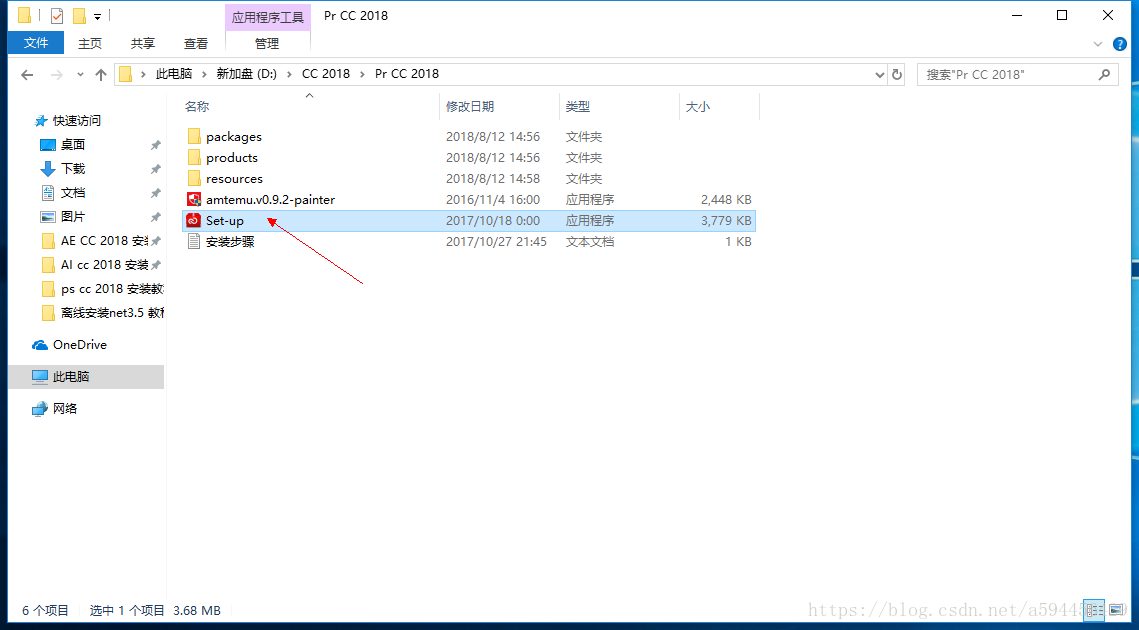This screenshot has height=630, width=1139.
Task: Open address bar history dropdown
Action: pos(880,74)
